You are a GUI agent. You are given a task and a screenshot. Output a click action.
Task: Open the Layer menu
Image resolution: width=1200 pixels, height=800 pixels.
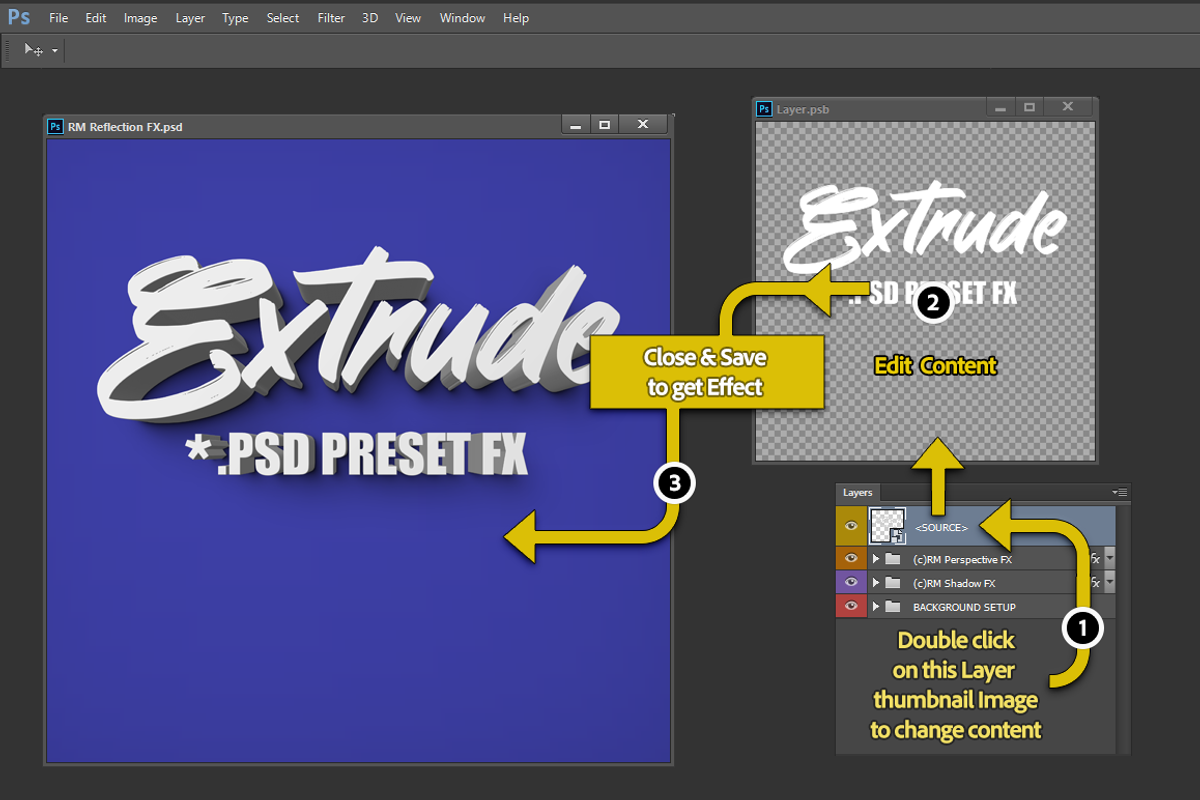pos(190,18)
